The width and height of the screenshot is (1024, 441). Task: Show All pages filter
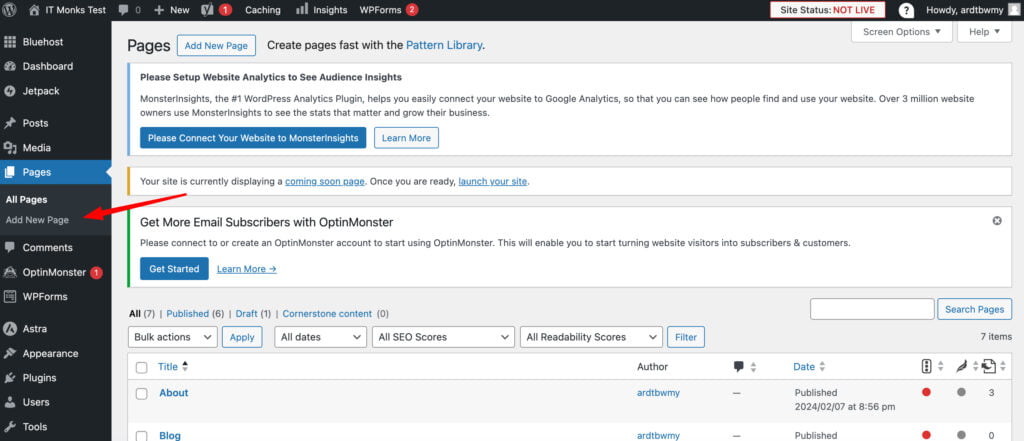coord(135,314)
